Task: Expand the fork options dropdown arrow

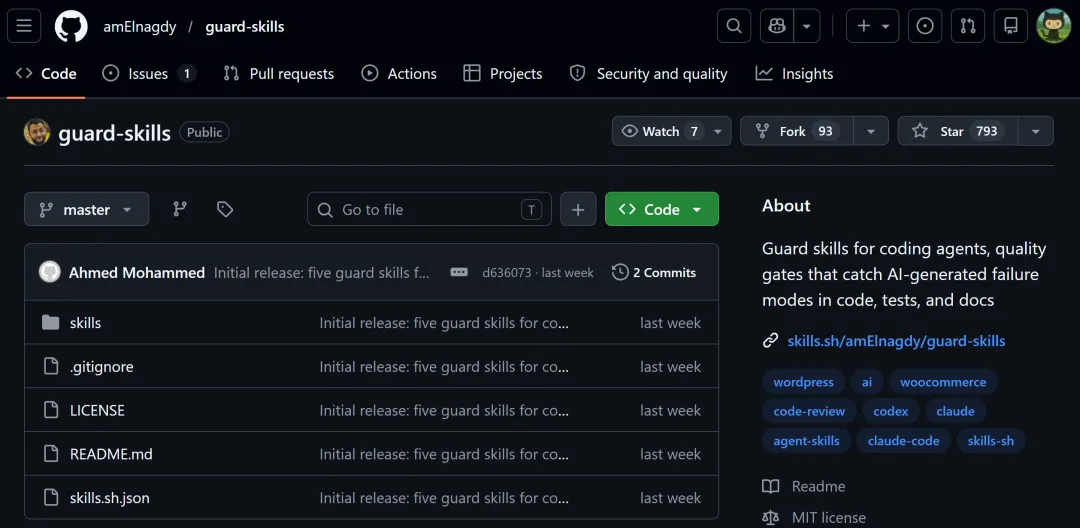Action: pos(871,131)
